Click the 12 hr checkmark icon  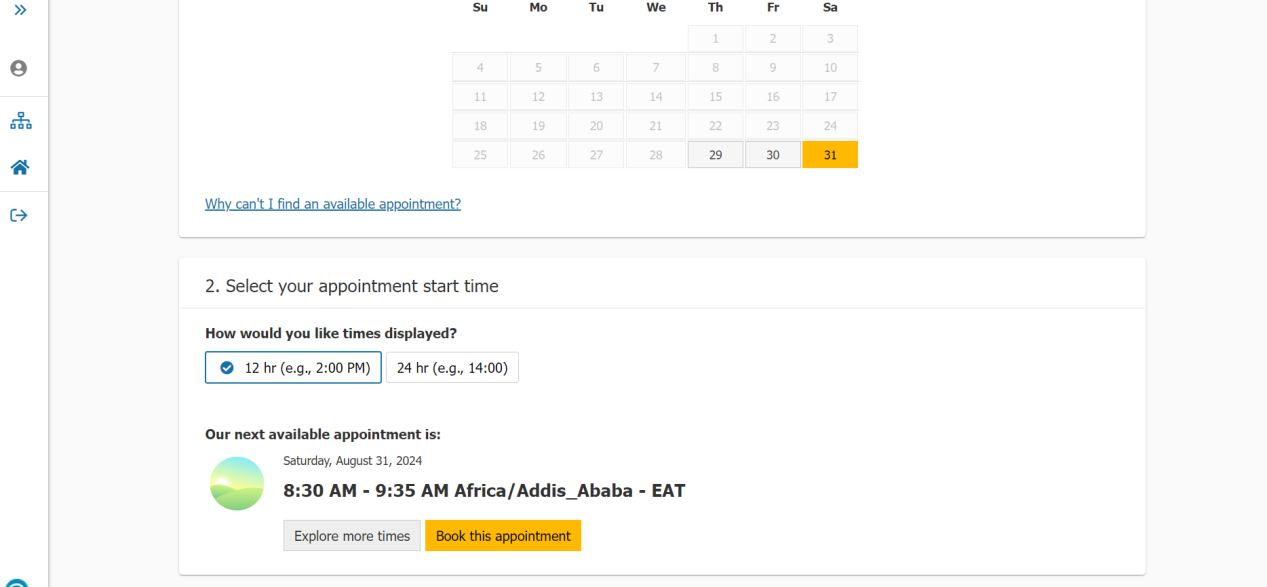coord(227,368)
